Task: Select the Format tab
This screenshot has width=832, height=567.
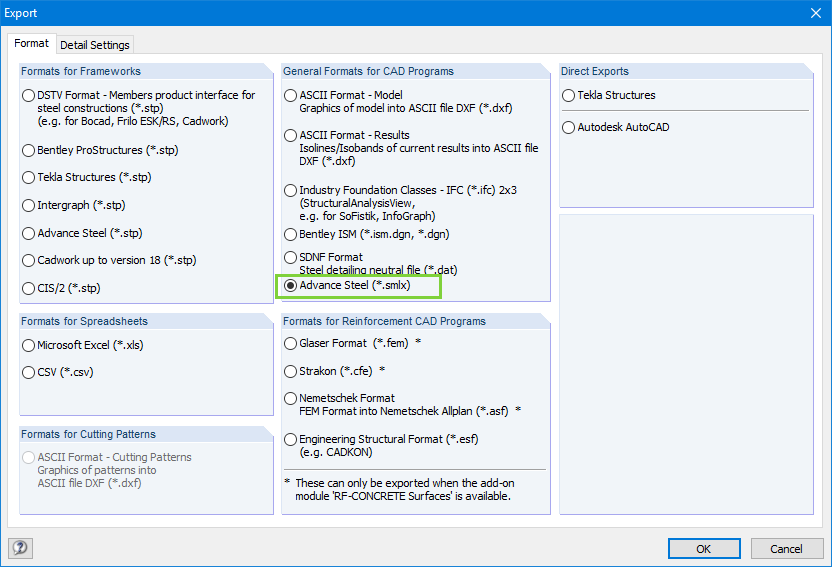Action: coord(31,44)
